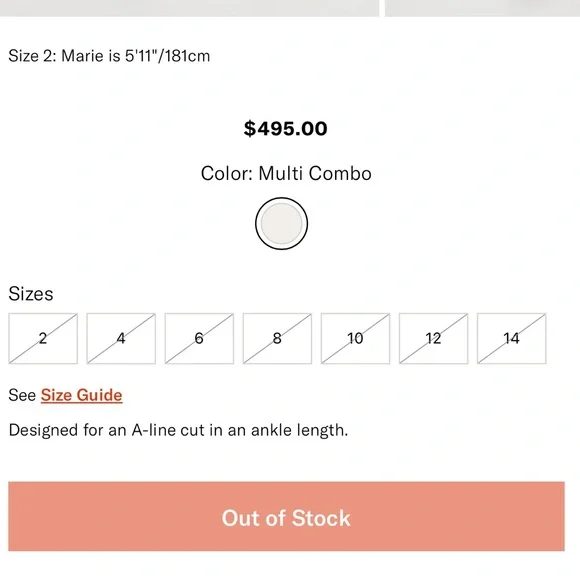
Task: Select size 6 option
Action: coord(199,338)
